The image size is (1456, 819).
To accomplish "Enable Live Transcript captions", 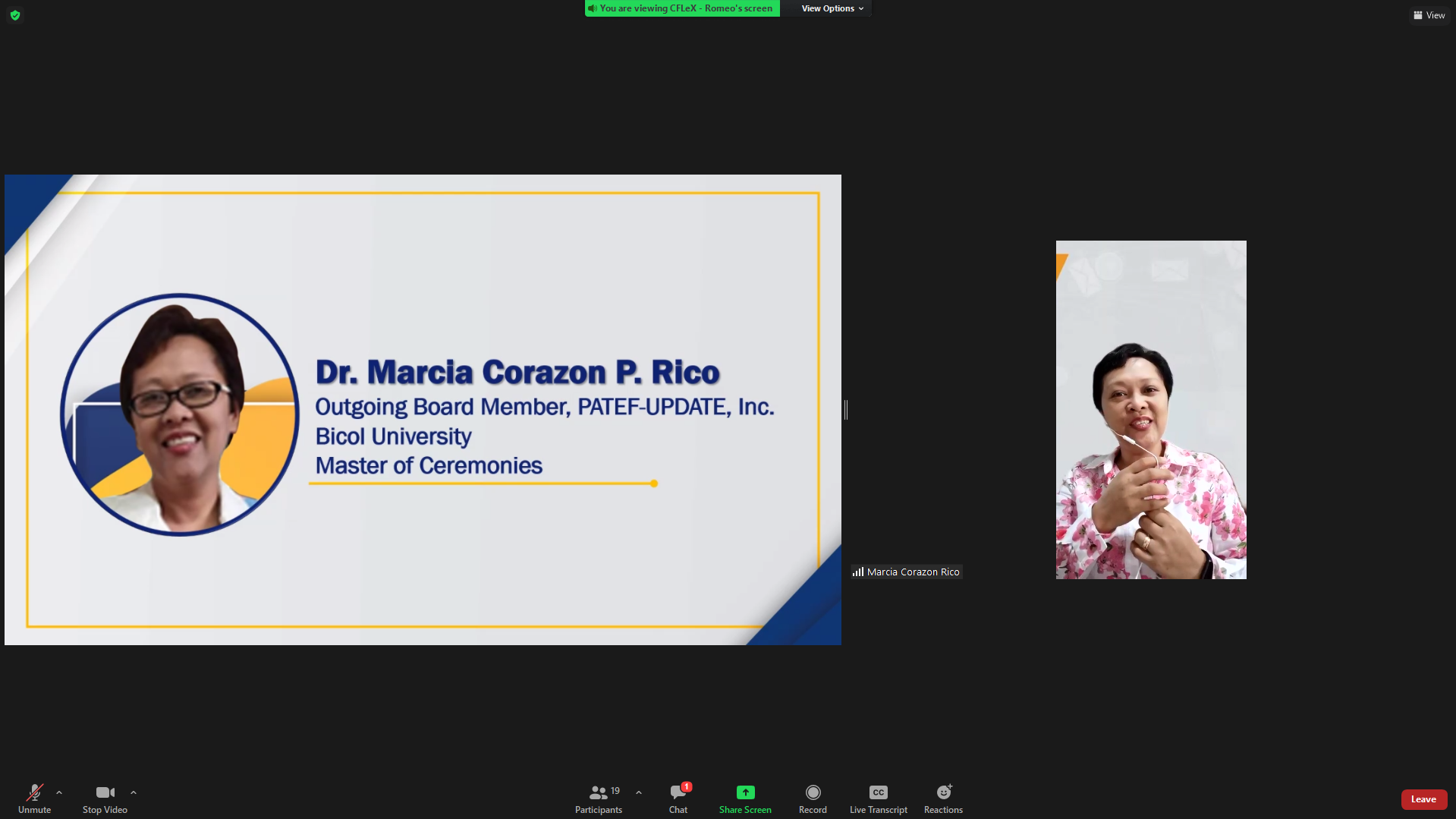I will coord(878,798).
